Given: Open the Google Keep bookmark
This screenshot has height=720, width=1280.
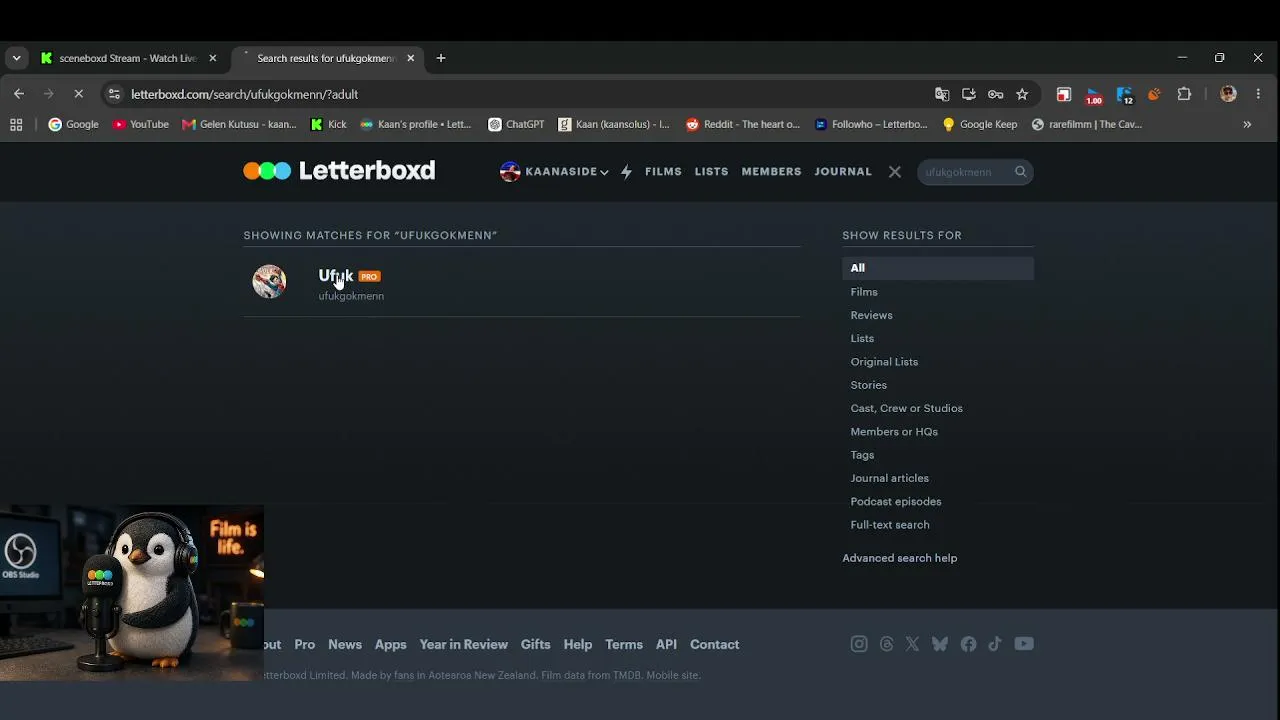Looking at the screenshot, I should (980, 125).
